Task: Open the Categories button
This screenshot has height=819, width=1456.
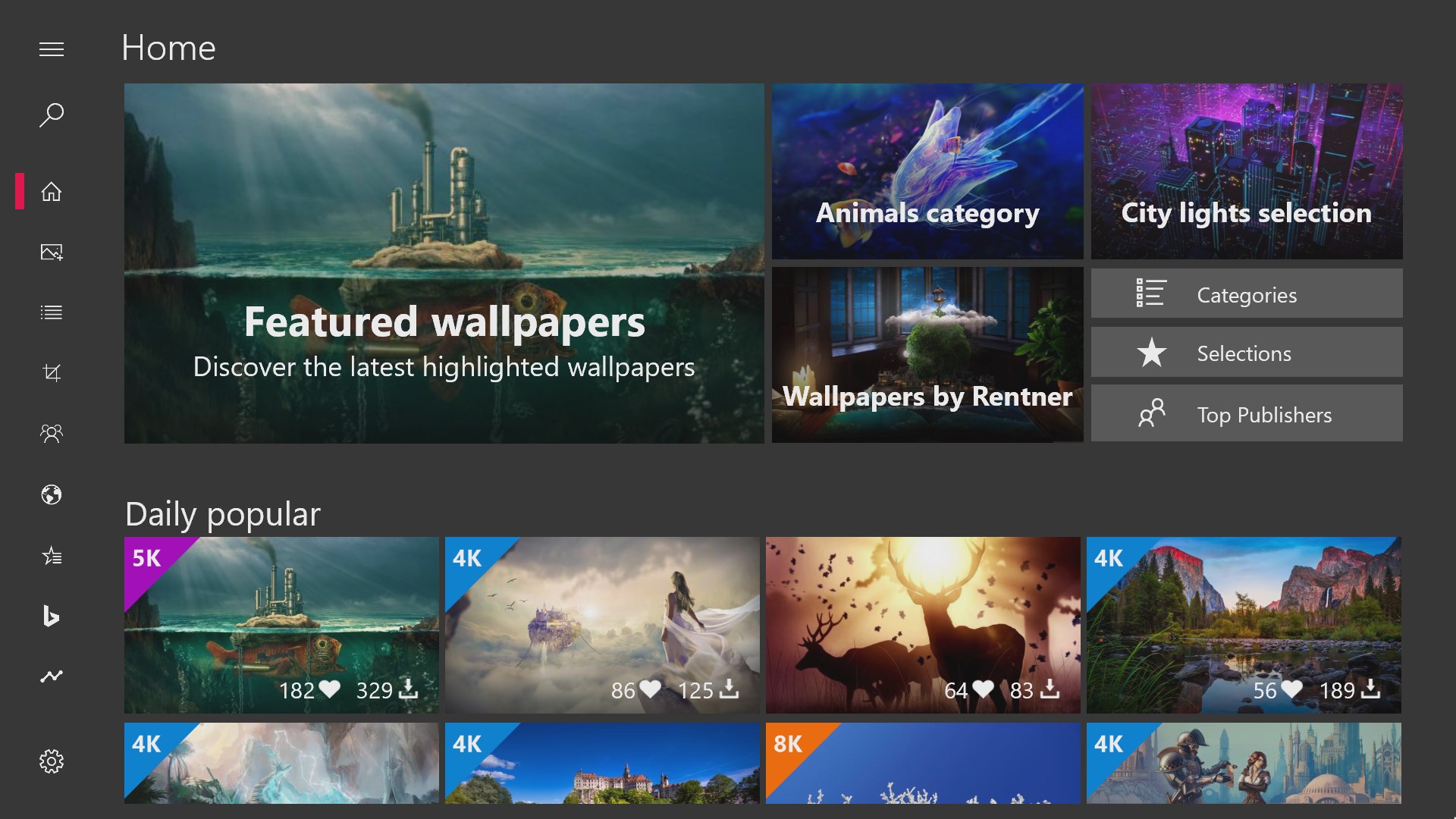Action: (x=1246, y=293)
